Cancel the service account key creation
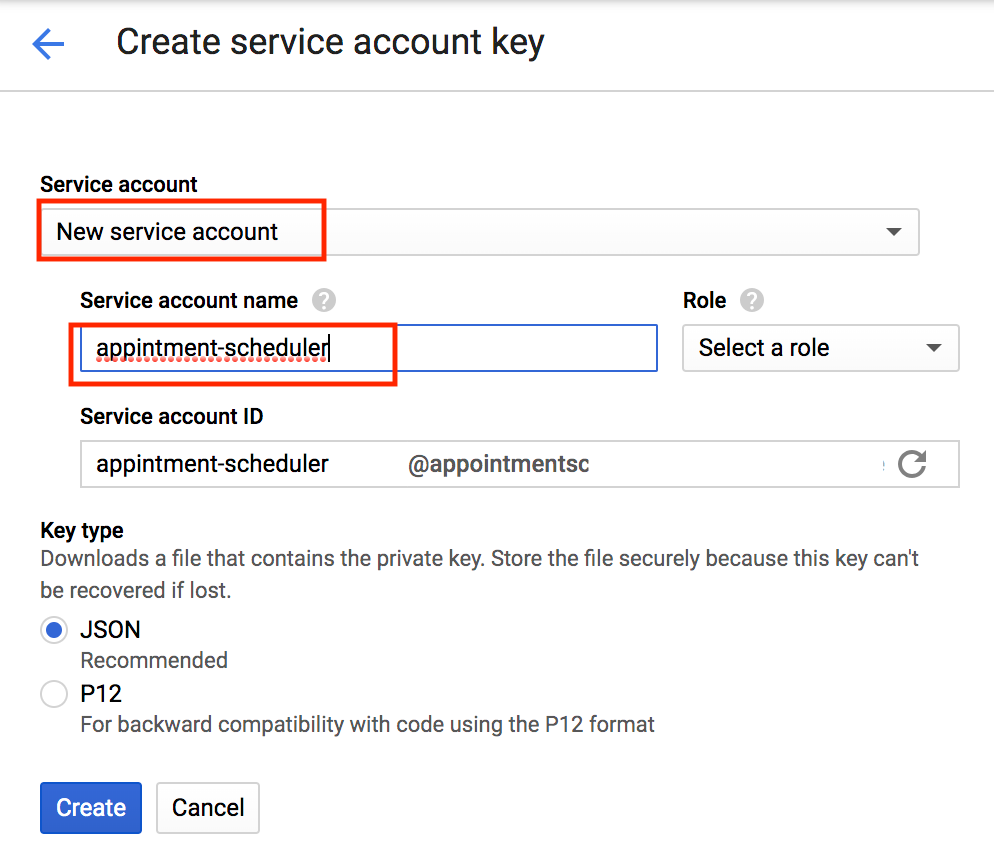Screen dimensions: 994x864 pos(208,808)
